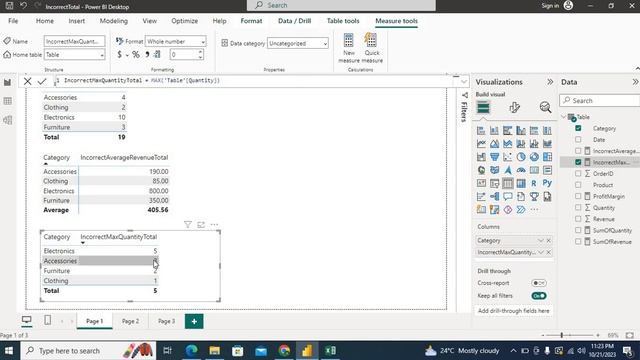Uncheck the IncorrectMax measure checkbox
The height and width of the screenshot is (360, 640).
(x=578, y=162)
